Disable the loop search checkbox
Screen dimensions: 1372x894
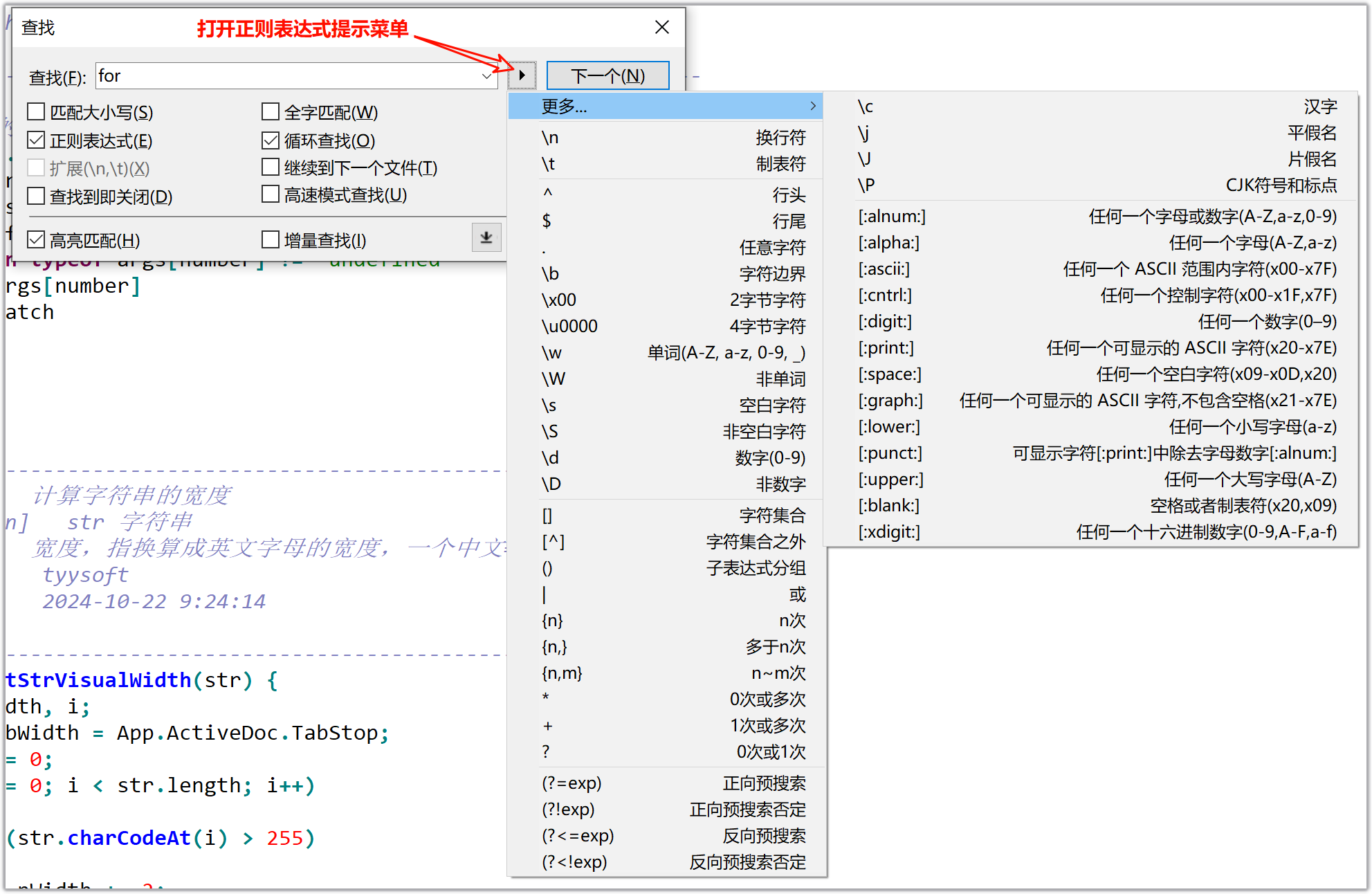click(271, 140)
